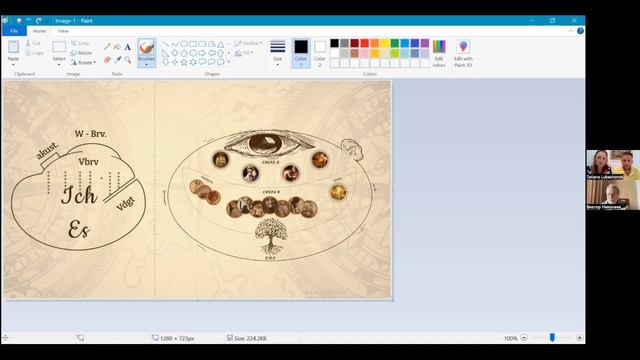Viewport: 640px width, 360px height.
Task: Open the line Size dropdown
Action: 278,53
